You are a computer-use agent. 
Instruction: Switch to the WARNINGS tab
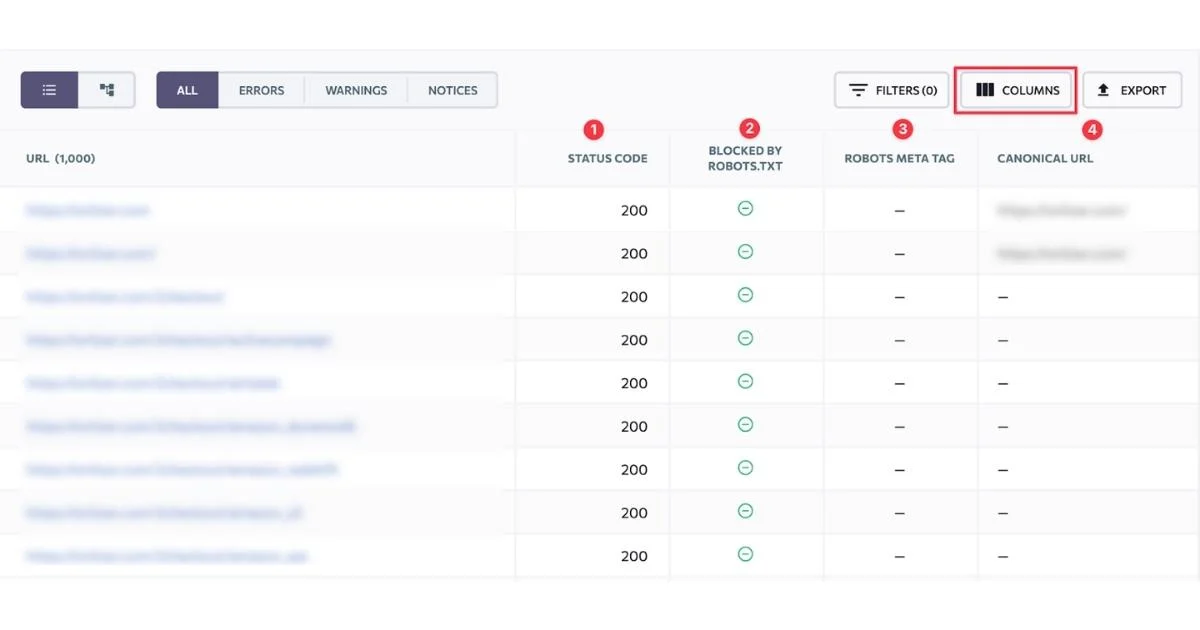[x=355, y=89]
